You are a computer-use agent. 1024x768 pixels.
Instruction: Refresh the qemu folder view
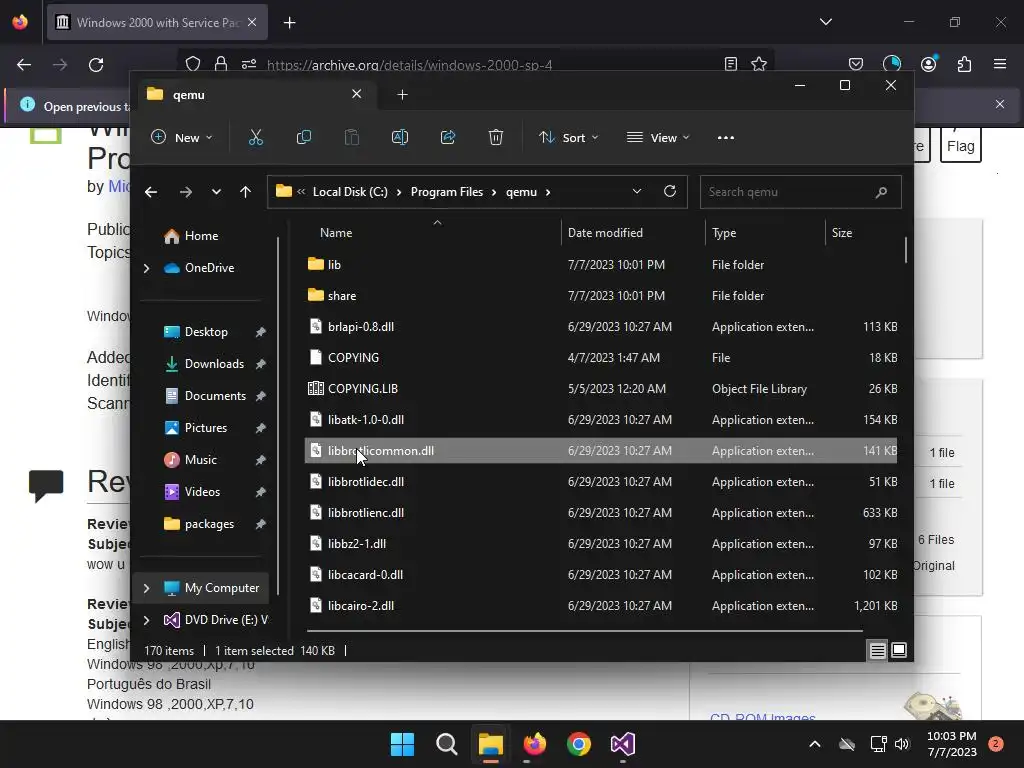(x=669, y=191)
